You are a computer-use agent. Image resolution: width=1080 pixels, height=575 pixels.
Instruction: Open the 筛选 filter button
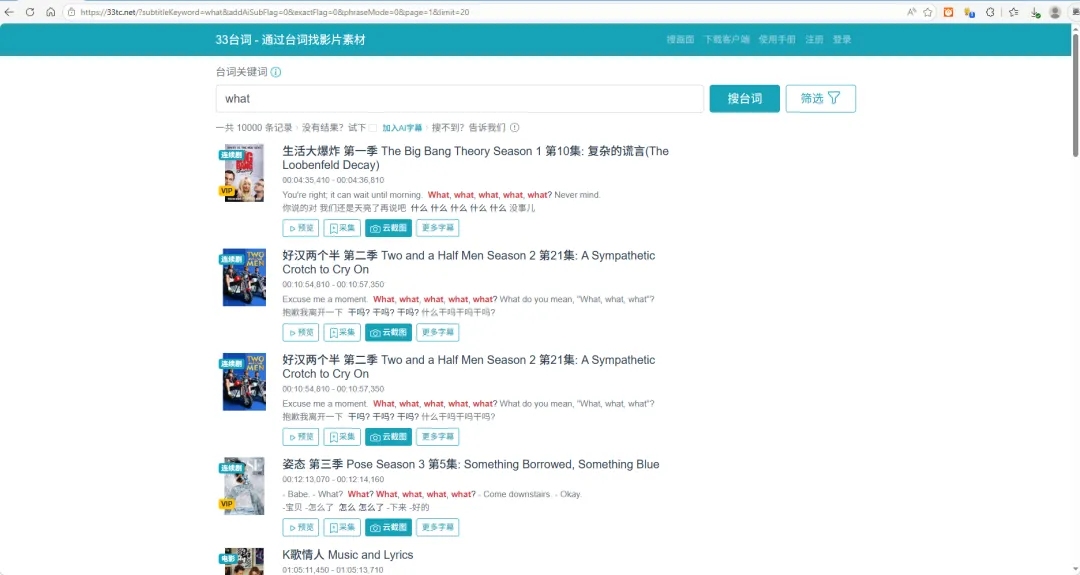point(820,98)
